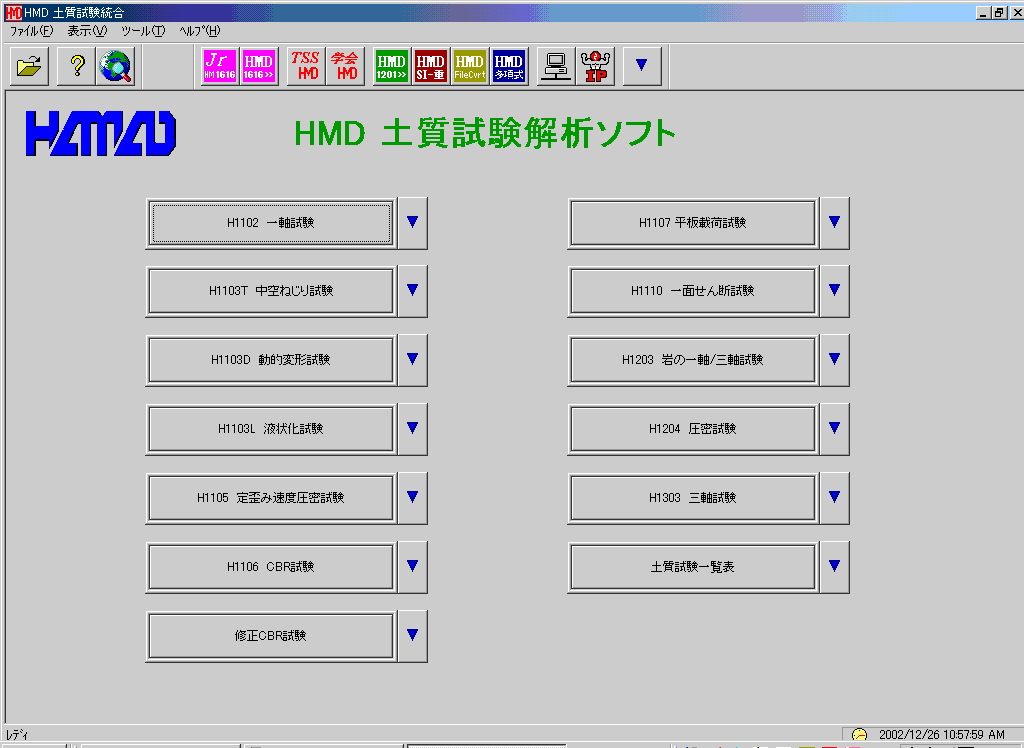Close the HMD 土質試験統合 window
The width and height of the screenshot is (1024, 748).
[1017, 12]
